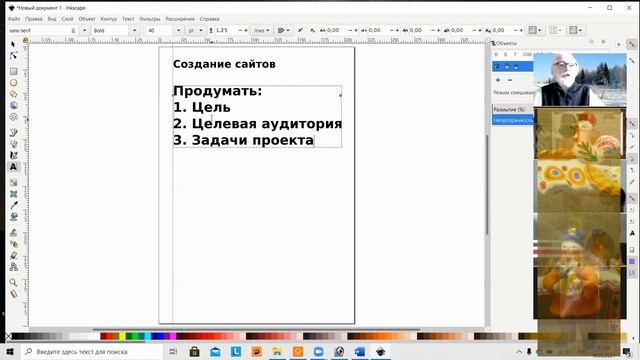Open the lines spacing unit dropdown
This screenshot has height=360, width=640.
[262, 31]
